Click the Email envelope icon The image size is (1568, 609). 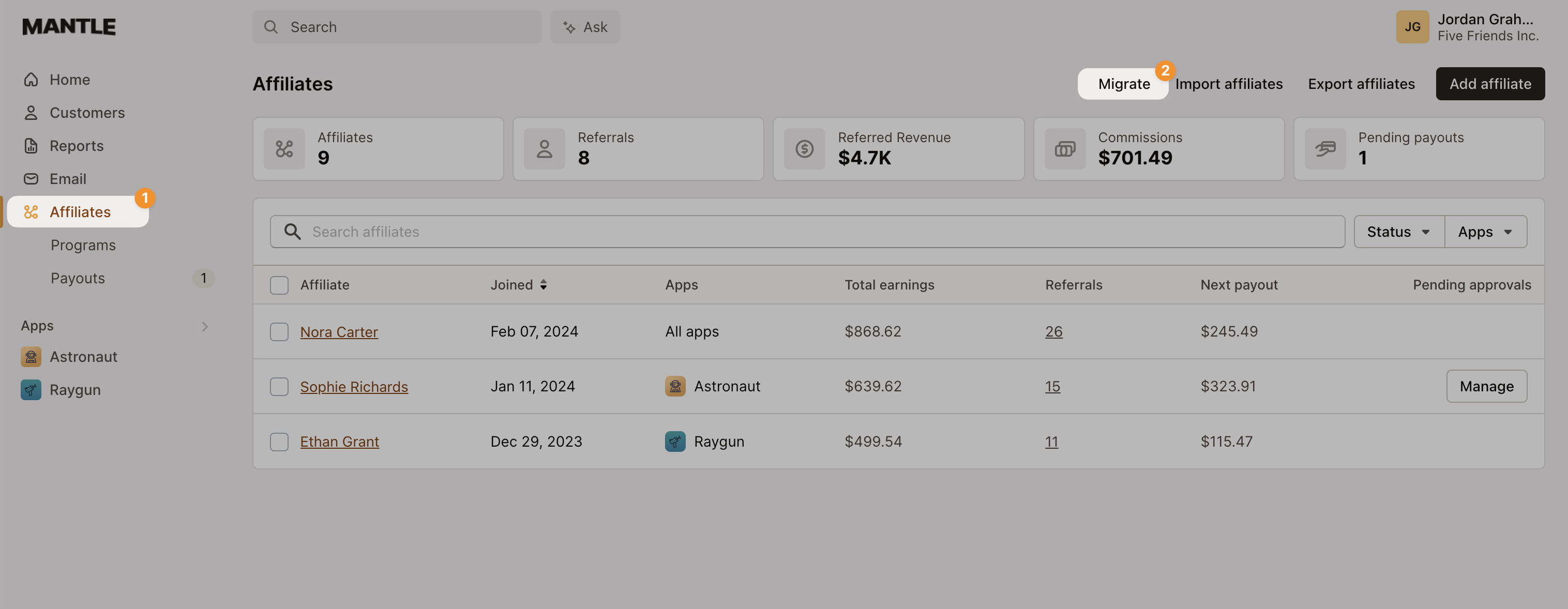point(31,178)
